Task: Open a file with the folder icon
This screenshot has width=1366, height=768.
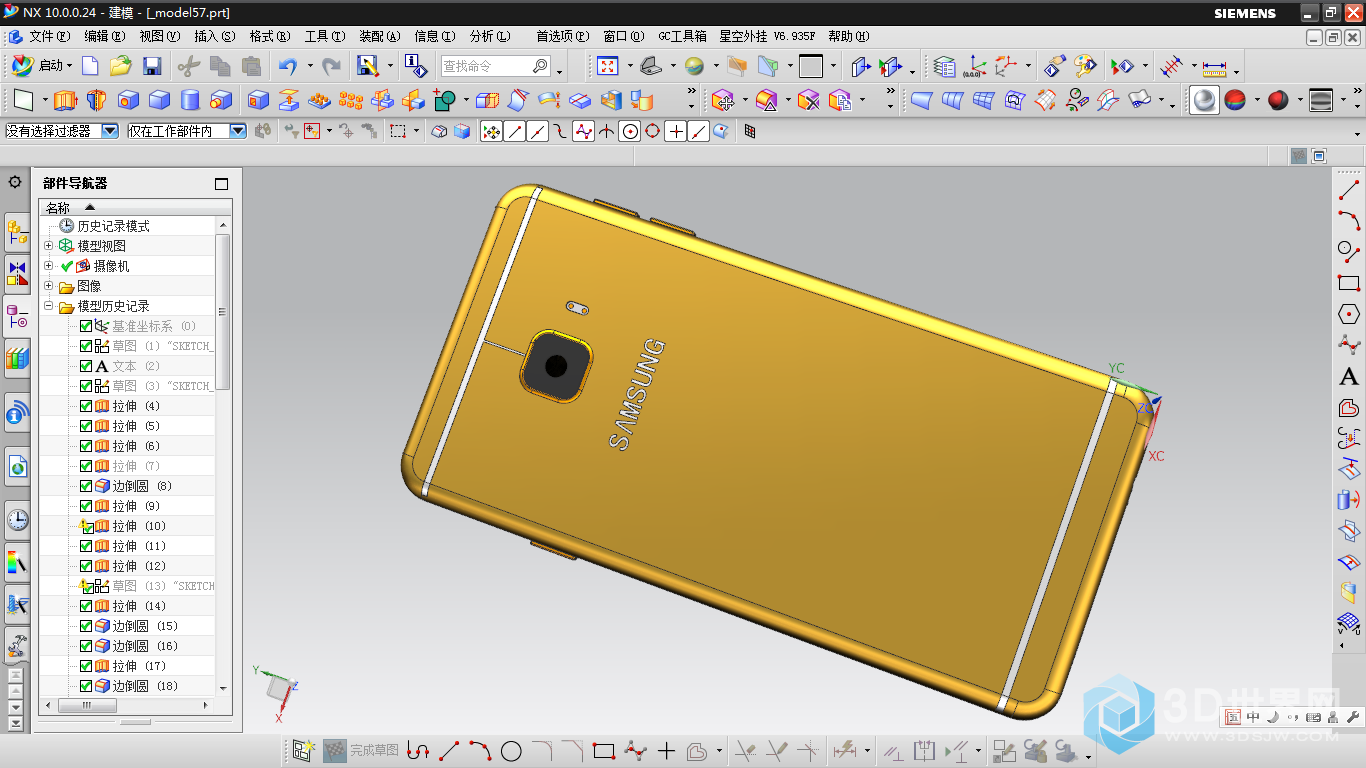Action: (121, 66)
